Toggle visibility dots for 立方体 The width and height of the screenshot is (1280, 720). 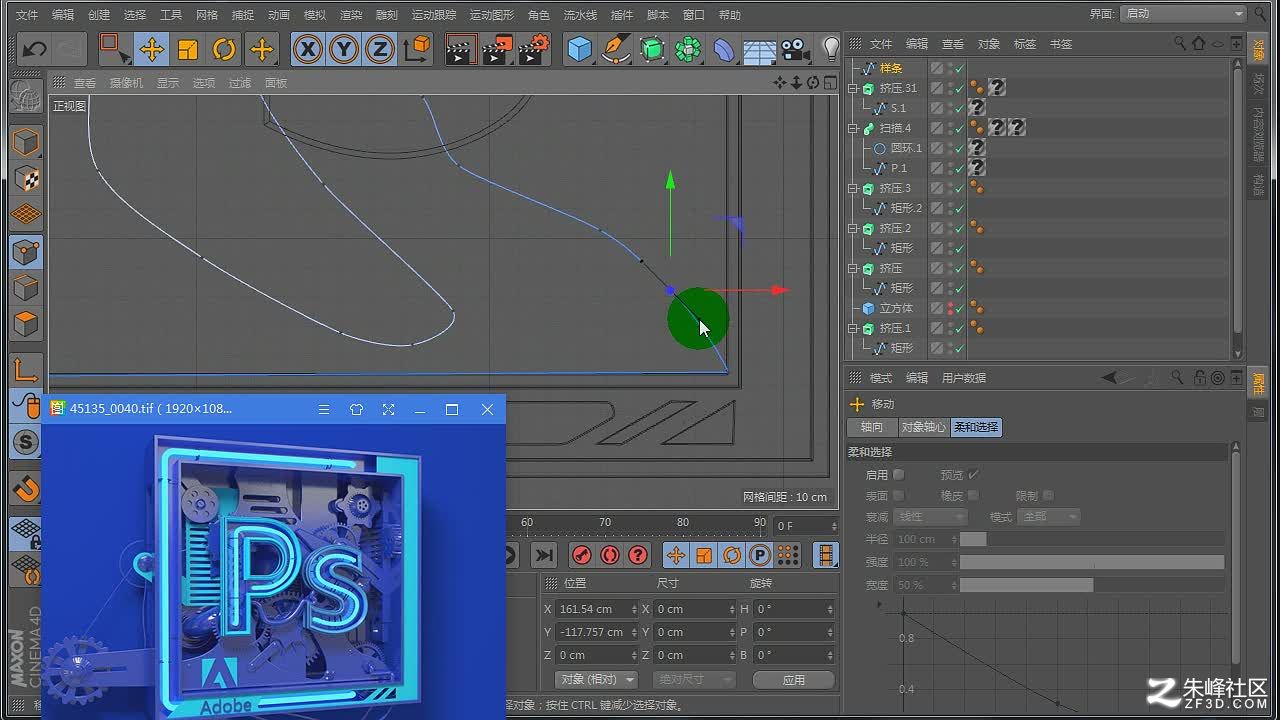[950, 308]
